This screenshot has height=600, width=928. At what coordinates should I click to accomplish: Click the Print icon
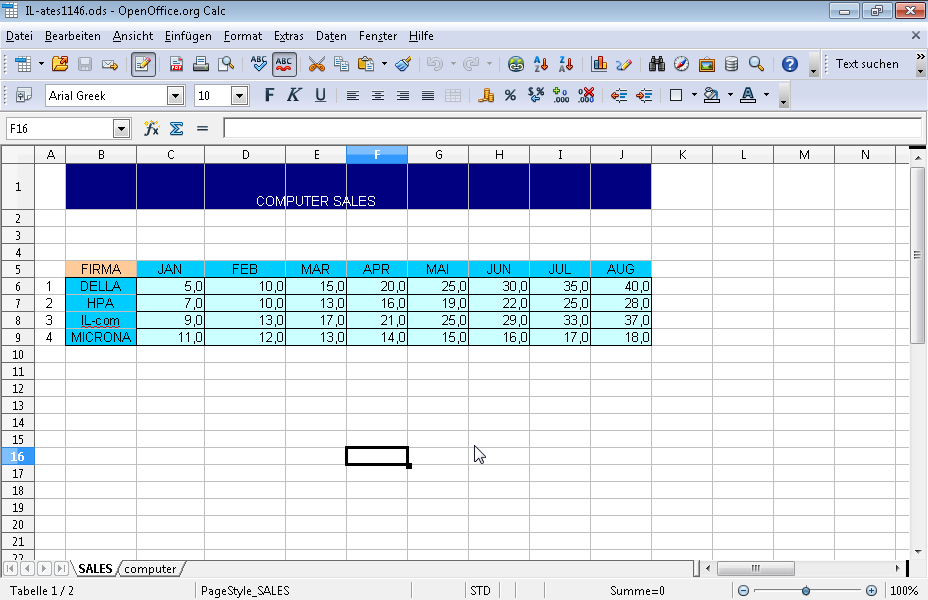(x=201, y=64)
